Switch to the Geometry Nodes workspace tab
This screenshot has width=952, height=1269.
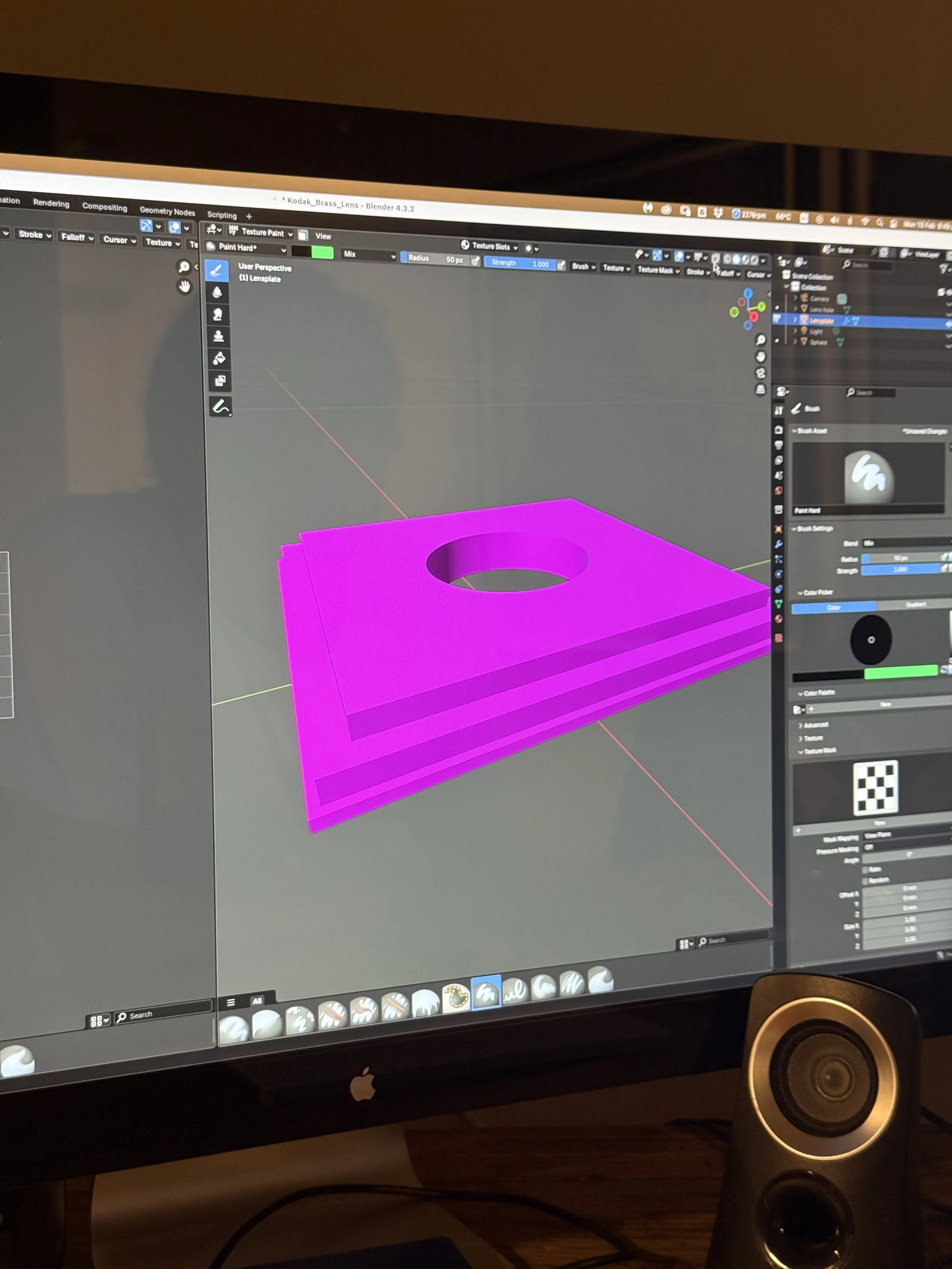pos(167,211)
